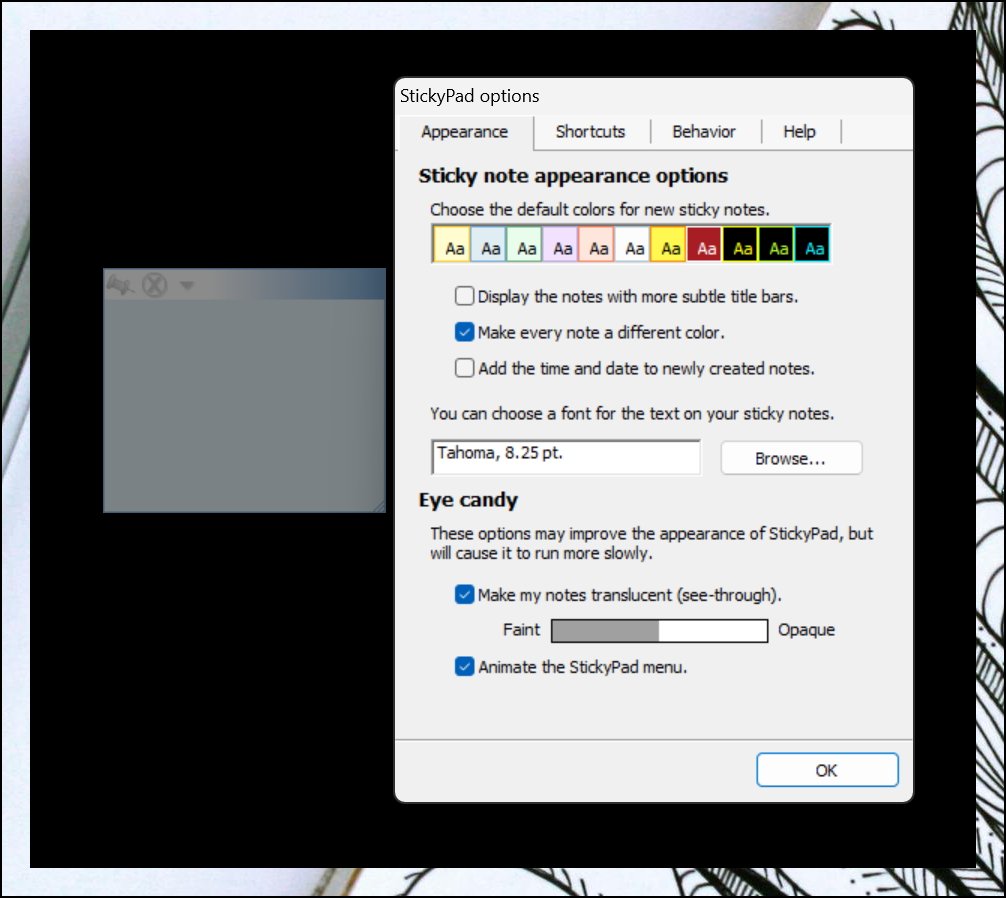Select the white note color swatch
This screenshot has width=1006, height=898.
coord(632,244)
